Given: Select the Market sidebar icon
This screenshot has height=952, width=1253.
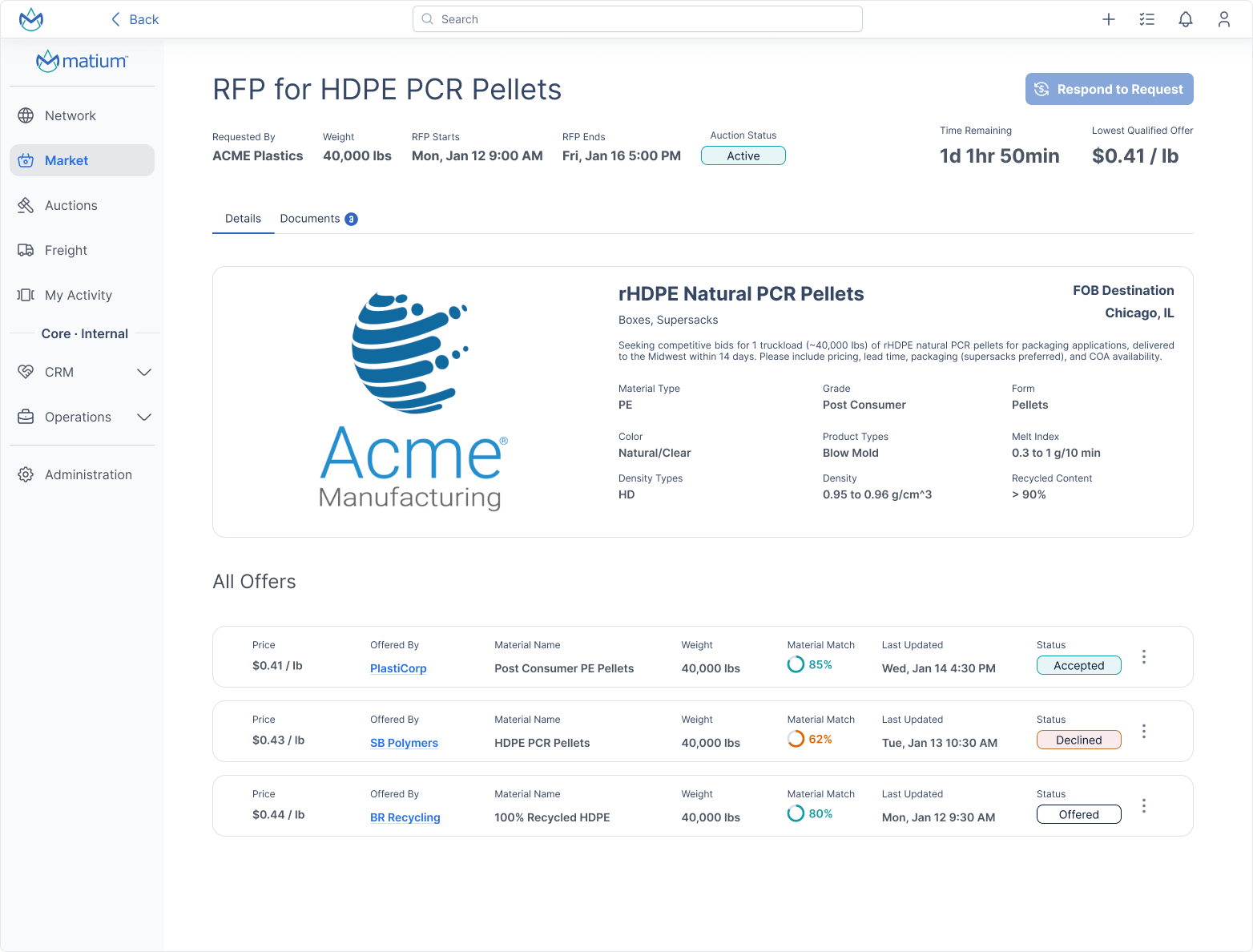Looking at the screenshot, I should (x=67, y=160).
